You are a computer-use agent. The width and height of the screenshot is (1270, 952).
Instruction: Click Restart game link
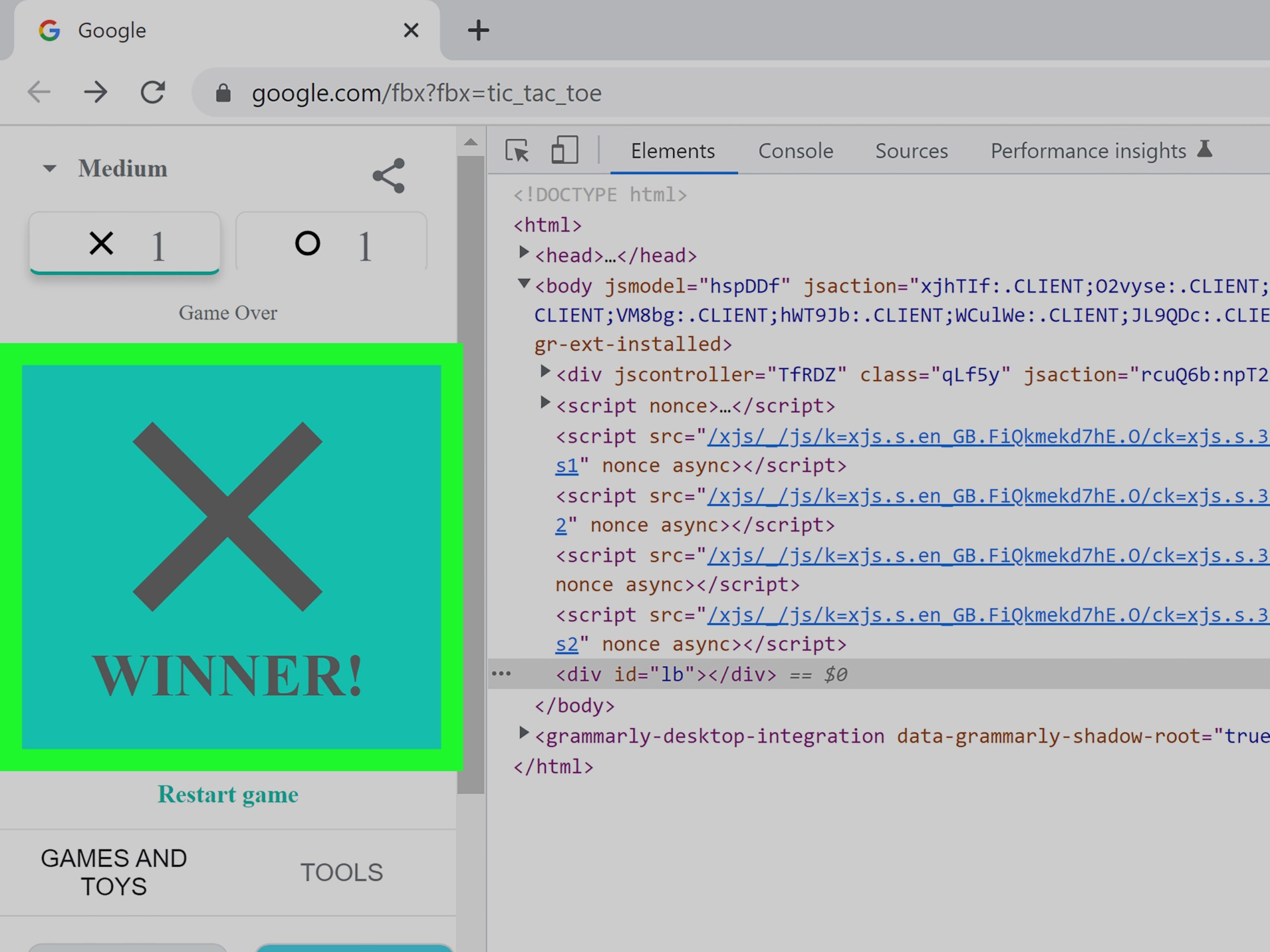point(228,794)
